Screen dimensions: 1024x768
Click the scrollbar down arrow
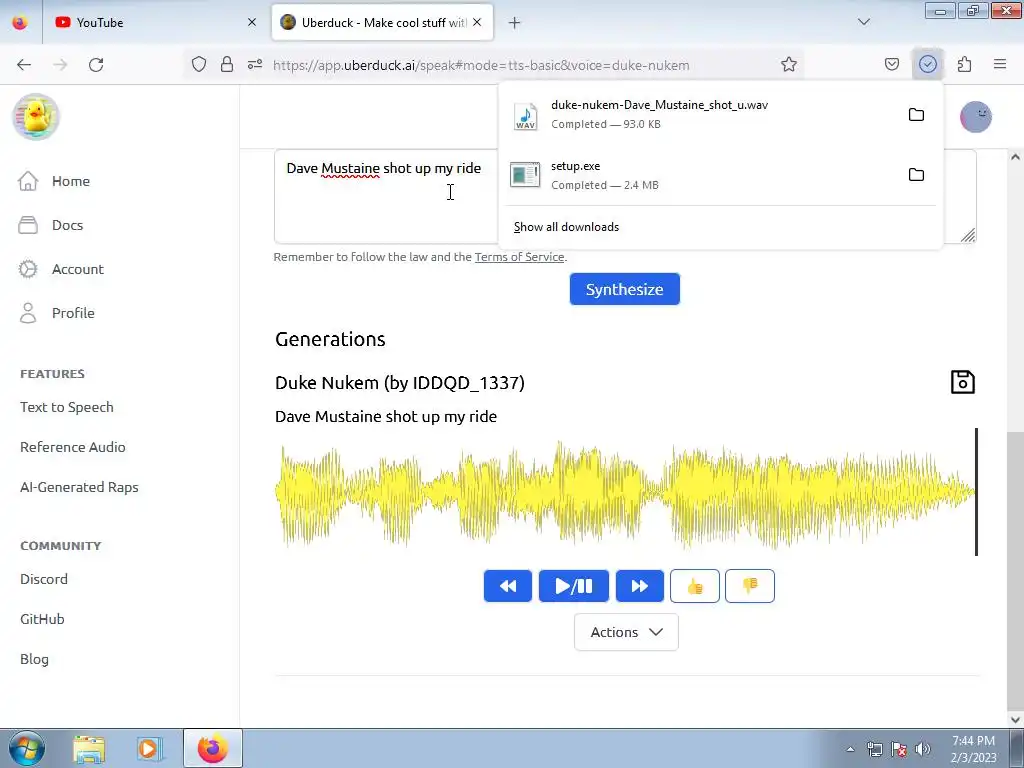[x=1015, y=719]
